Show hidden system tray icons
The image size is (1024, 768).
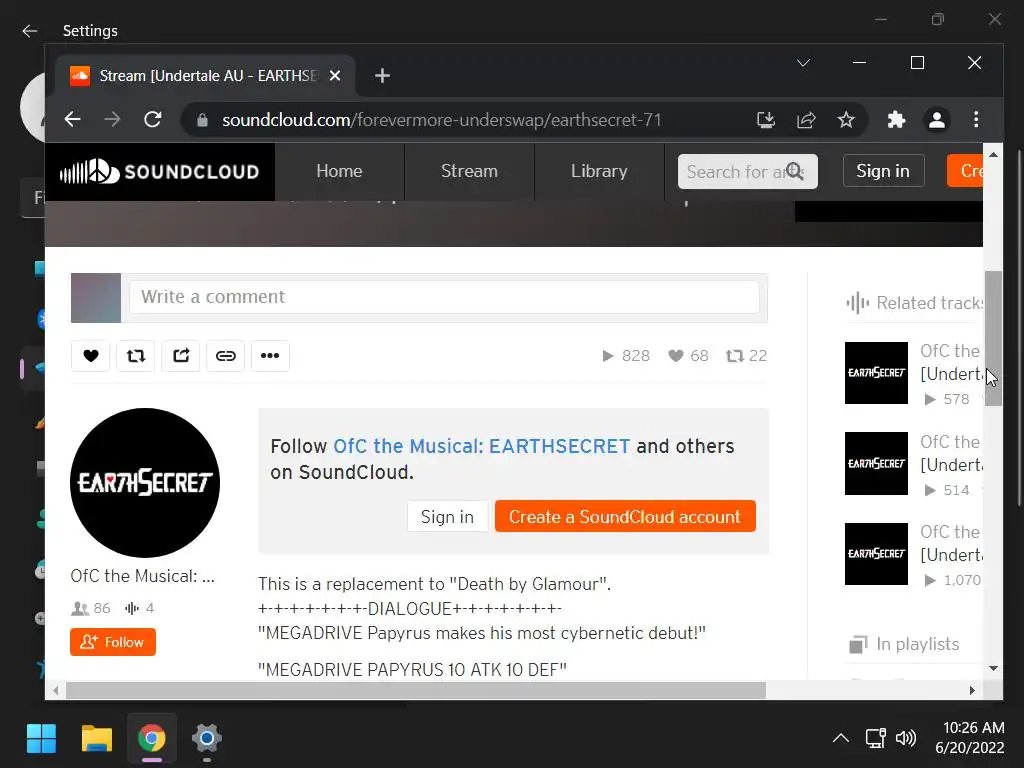[x=841, y=739]
